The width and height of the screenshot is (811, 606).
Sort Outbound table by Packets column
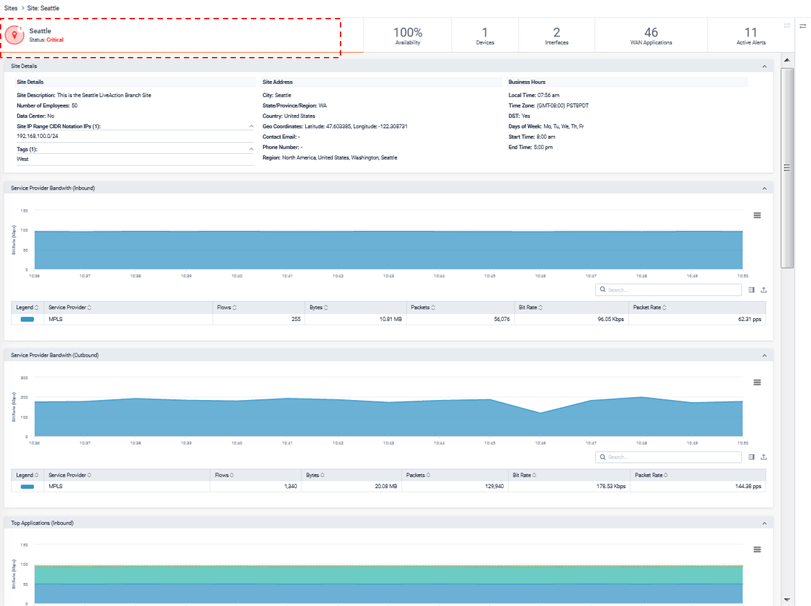418,475
